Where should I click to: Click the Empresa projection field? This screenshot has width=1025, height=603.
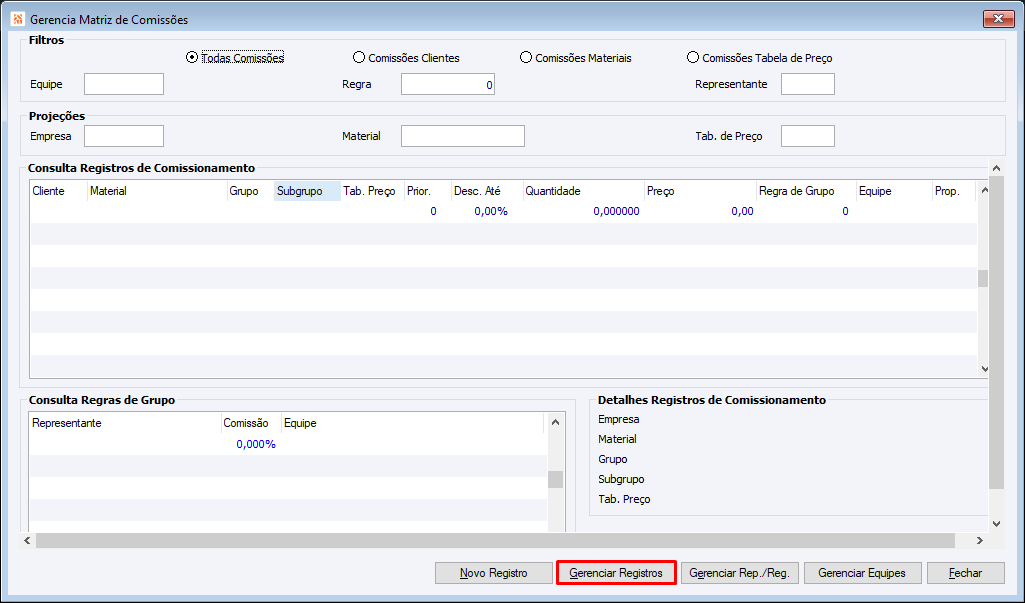click(124, 136)
